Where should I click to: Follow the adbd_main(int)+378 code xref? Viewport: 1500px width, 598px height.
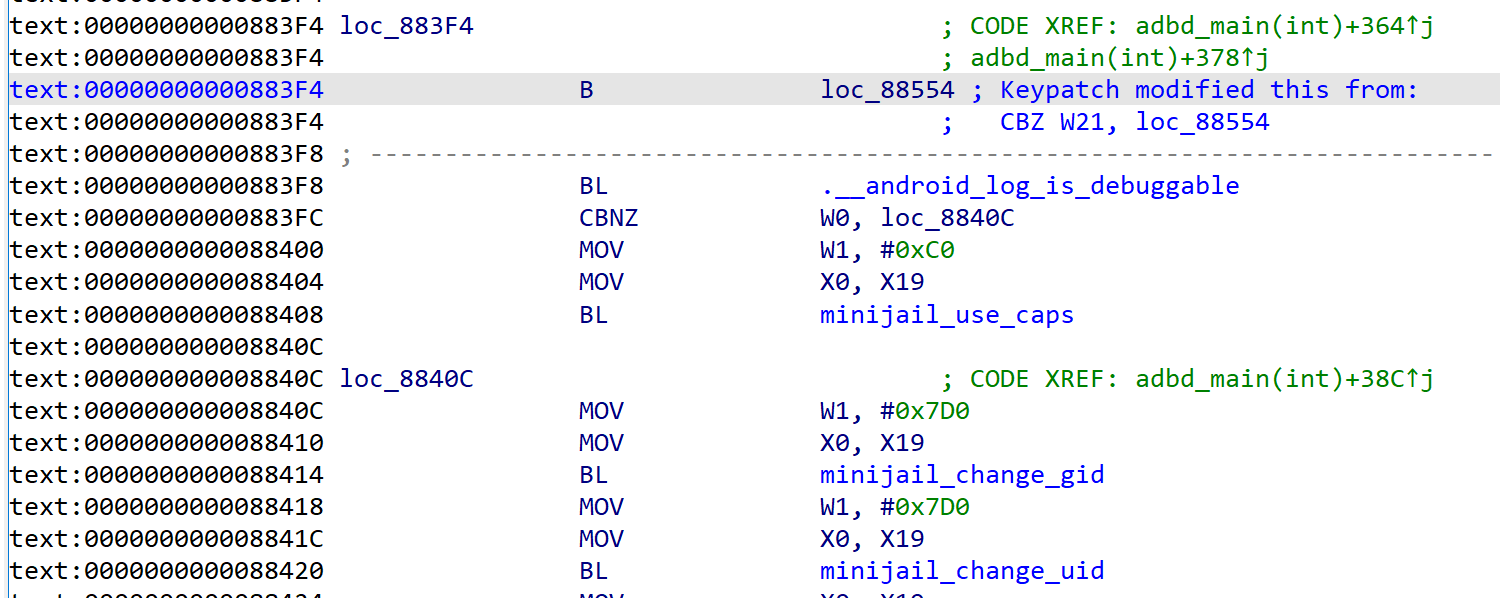click(1120, 59)
